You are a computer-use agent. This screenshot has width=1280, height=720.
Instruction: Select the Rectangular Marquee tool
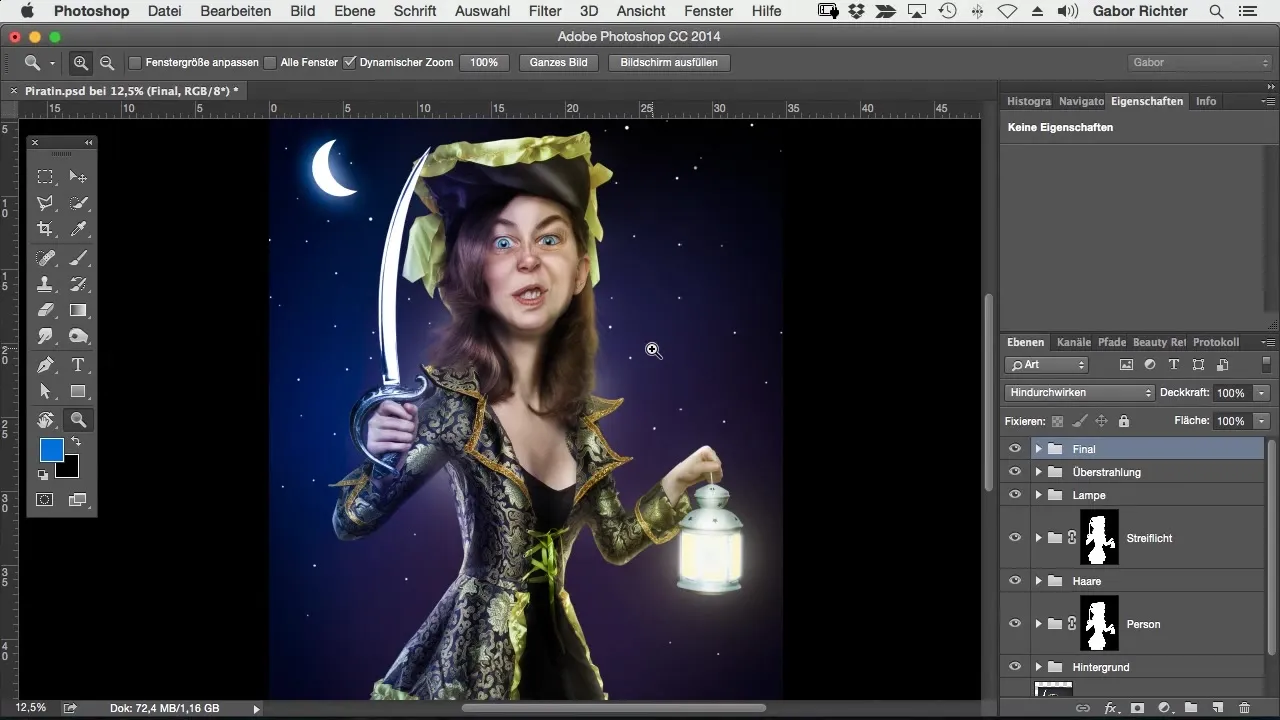click(45, 177)
